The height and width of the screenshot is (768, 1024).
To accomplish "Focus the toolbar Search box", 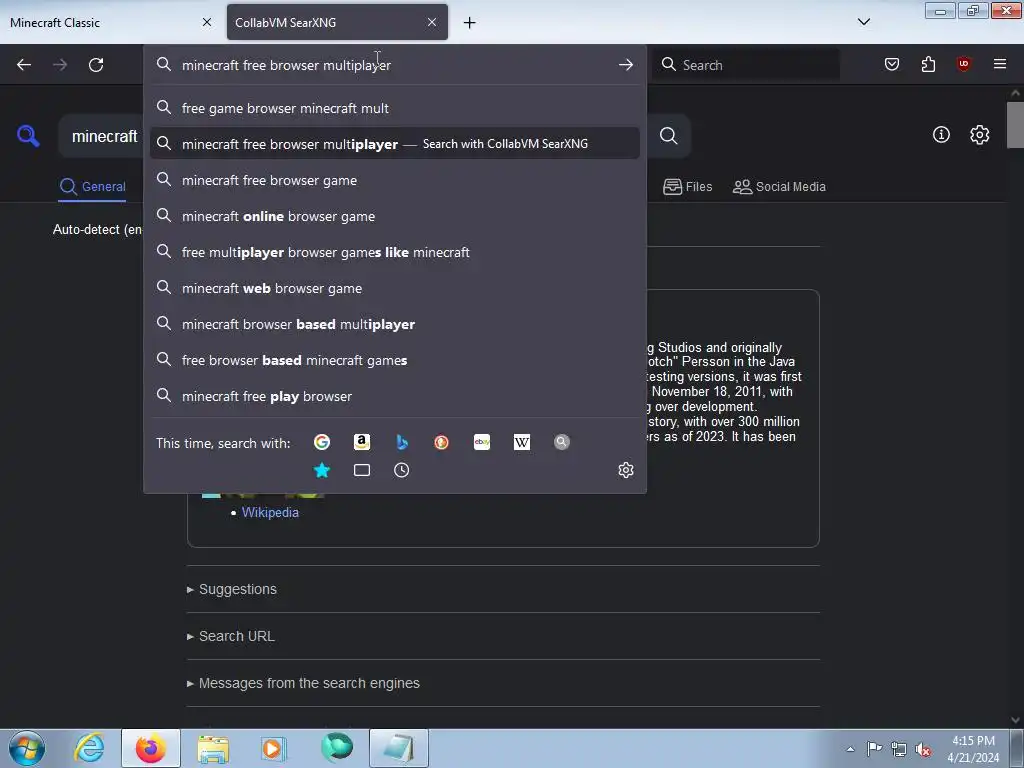I will 746,65.
